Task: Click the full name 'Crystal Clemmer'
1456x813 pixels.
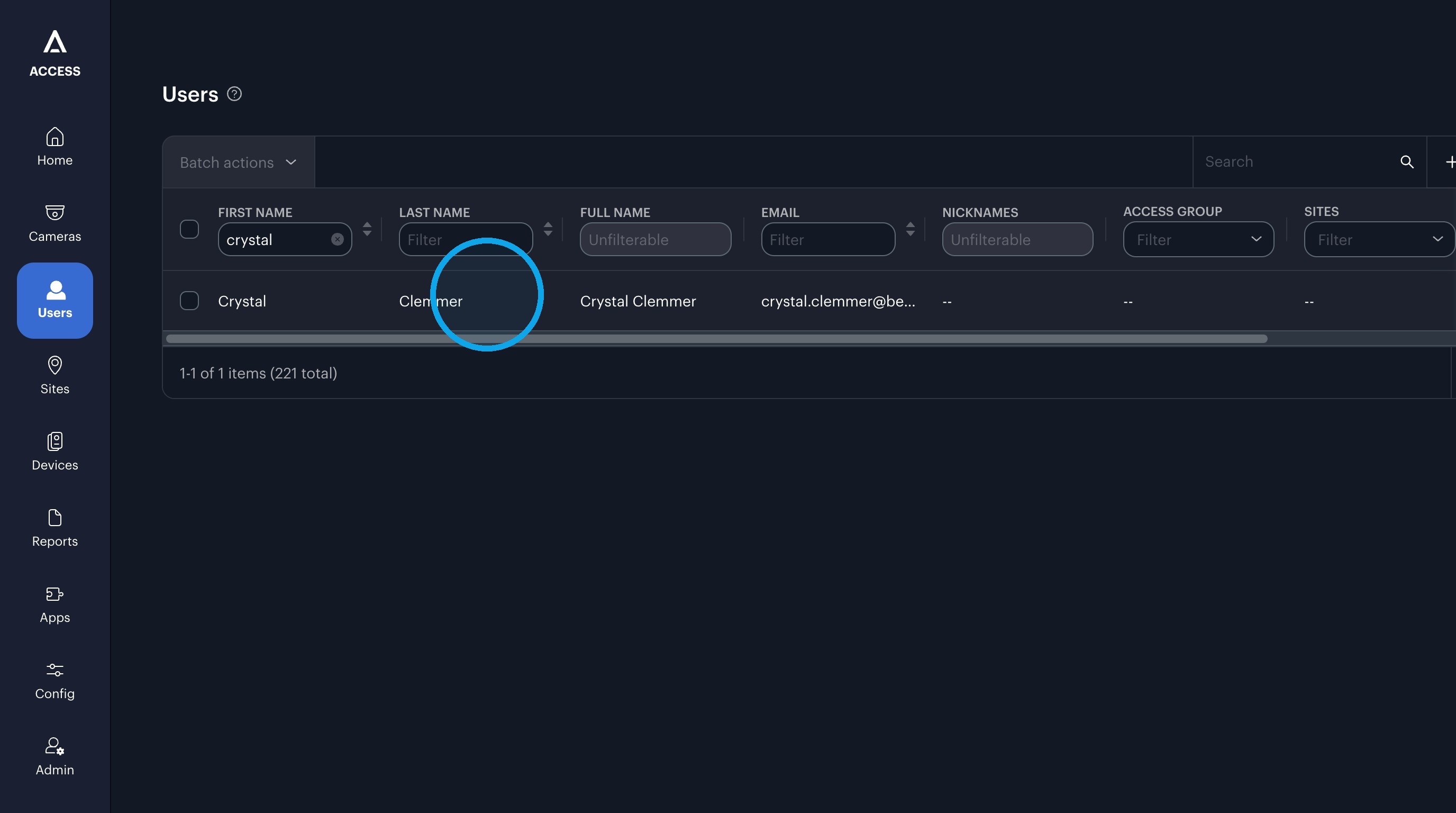Action: coord(638,301)
